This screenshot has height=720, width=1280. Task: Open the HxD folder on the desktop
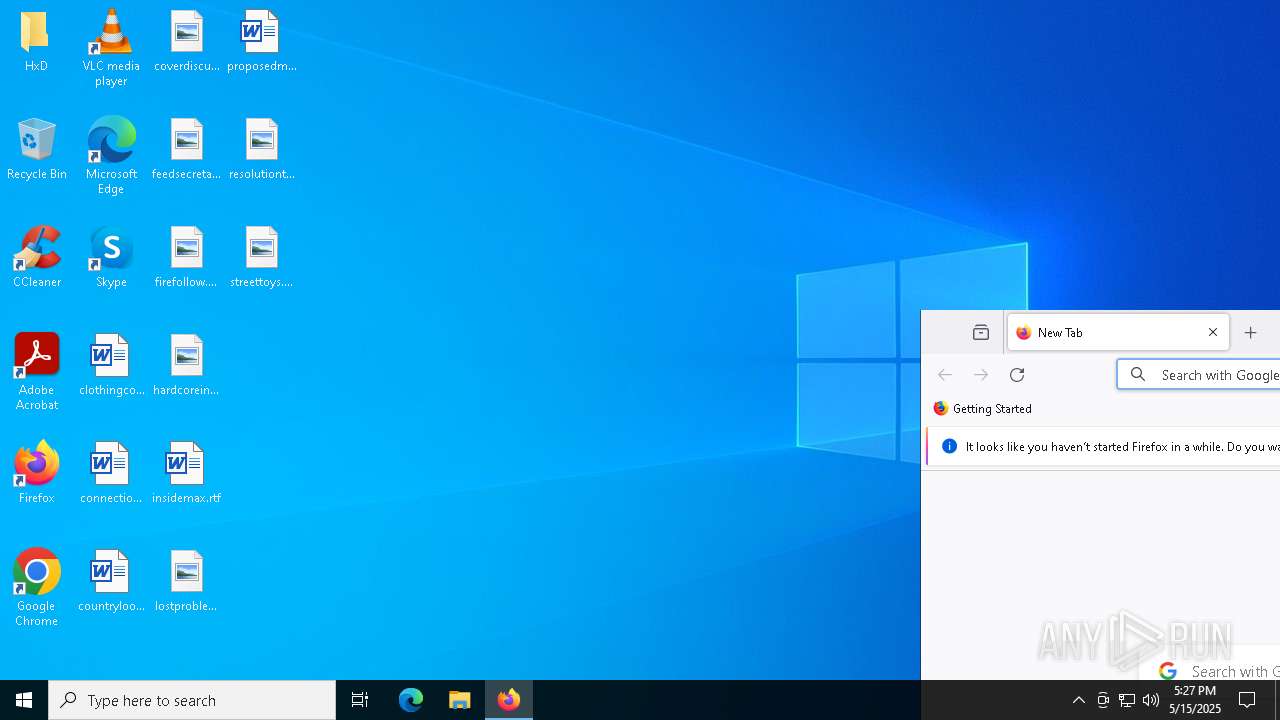[36, 40]
